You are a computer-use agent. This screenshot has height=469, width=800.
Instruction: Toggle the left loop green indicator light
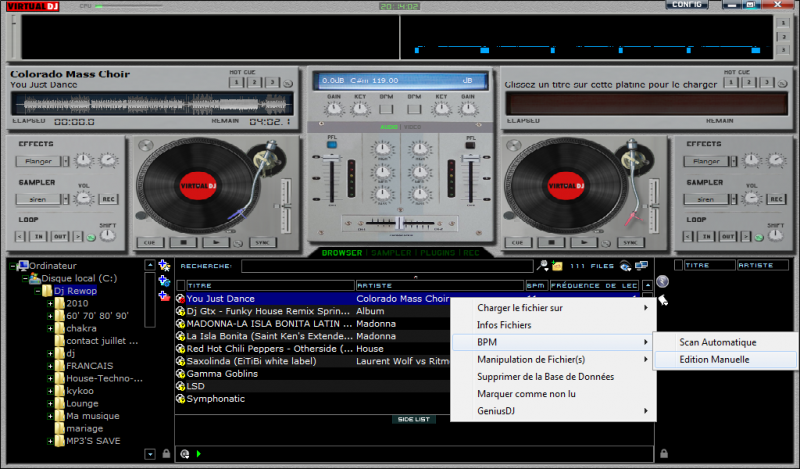(x=92, y=237)
